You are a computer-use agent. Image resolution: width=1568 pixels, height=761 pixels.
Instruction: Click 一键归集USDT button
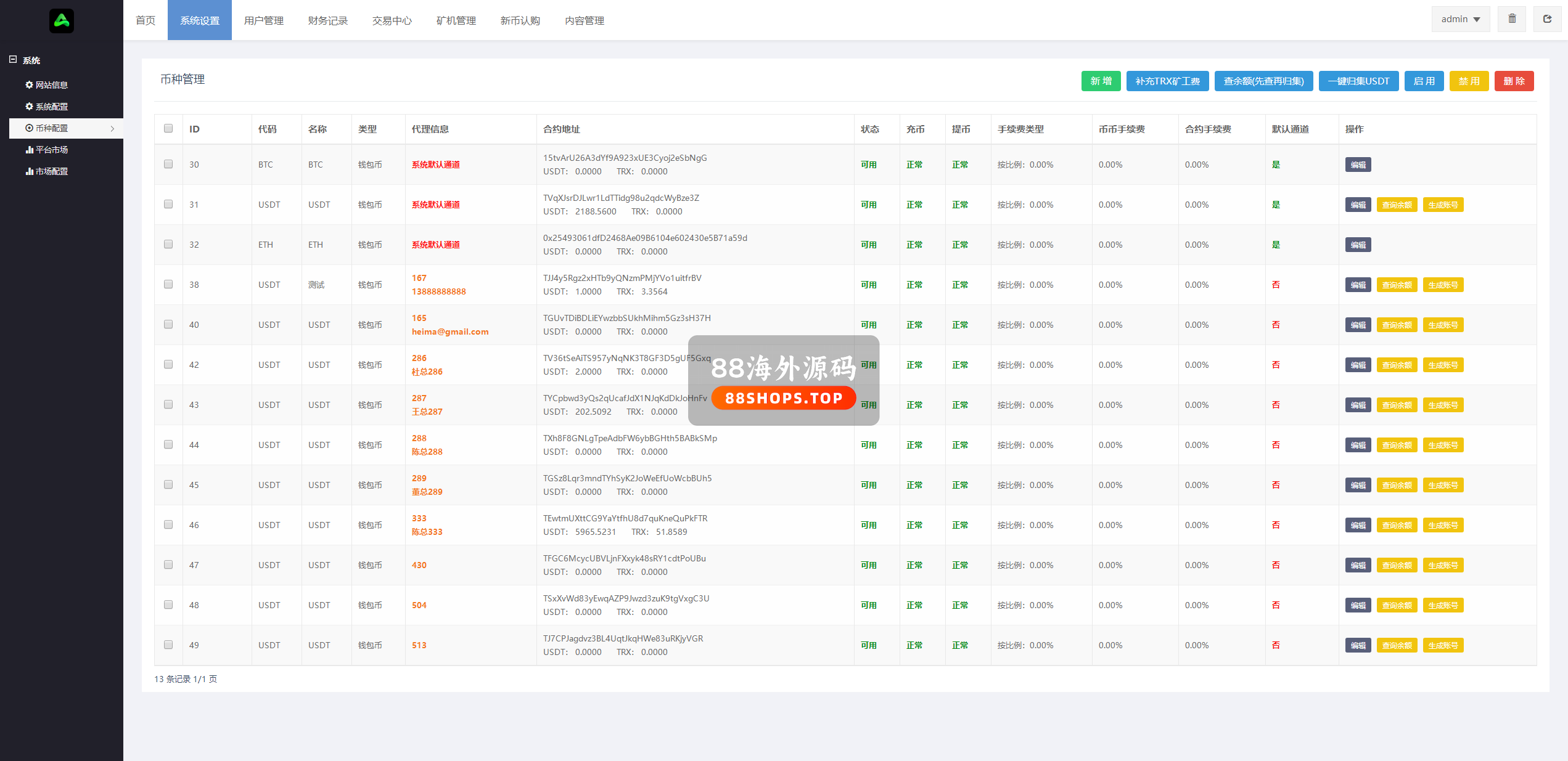(x=1358, y=81)
